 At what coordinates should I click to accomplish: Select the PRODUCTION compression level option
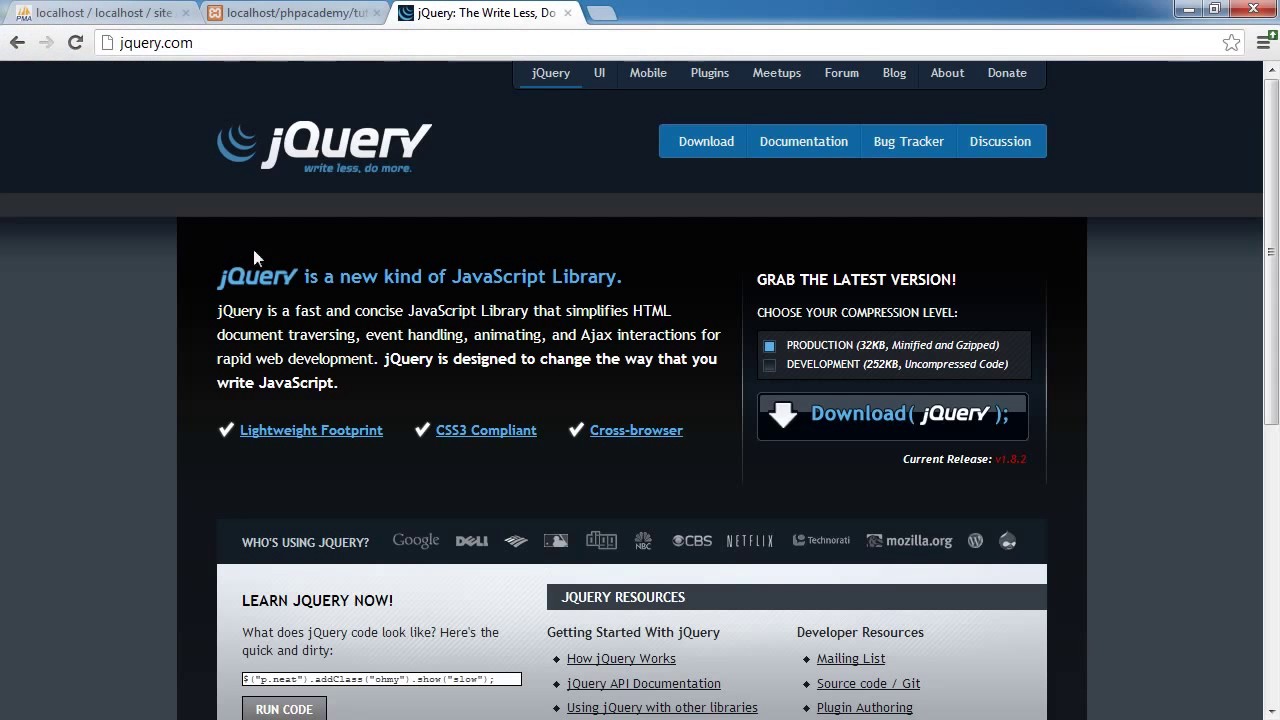point(770,345)
